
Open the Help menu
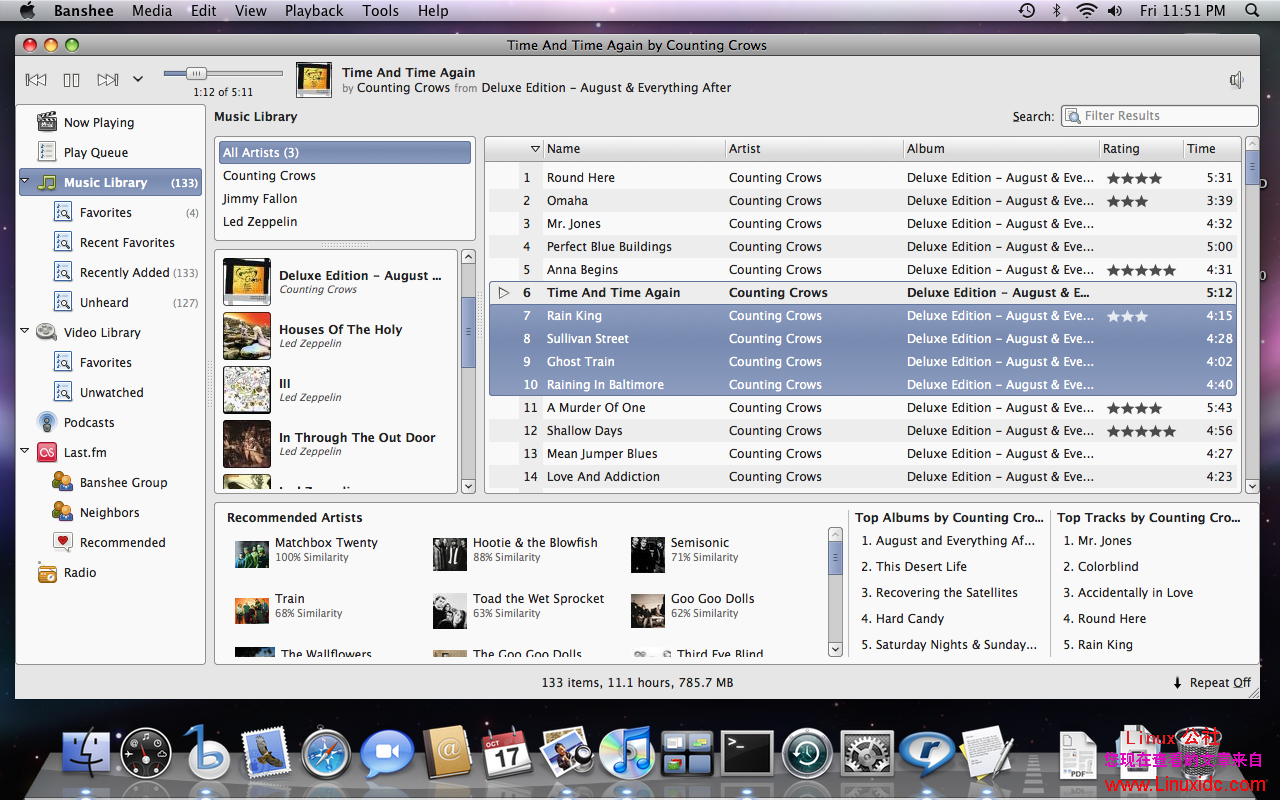[433, 10]
